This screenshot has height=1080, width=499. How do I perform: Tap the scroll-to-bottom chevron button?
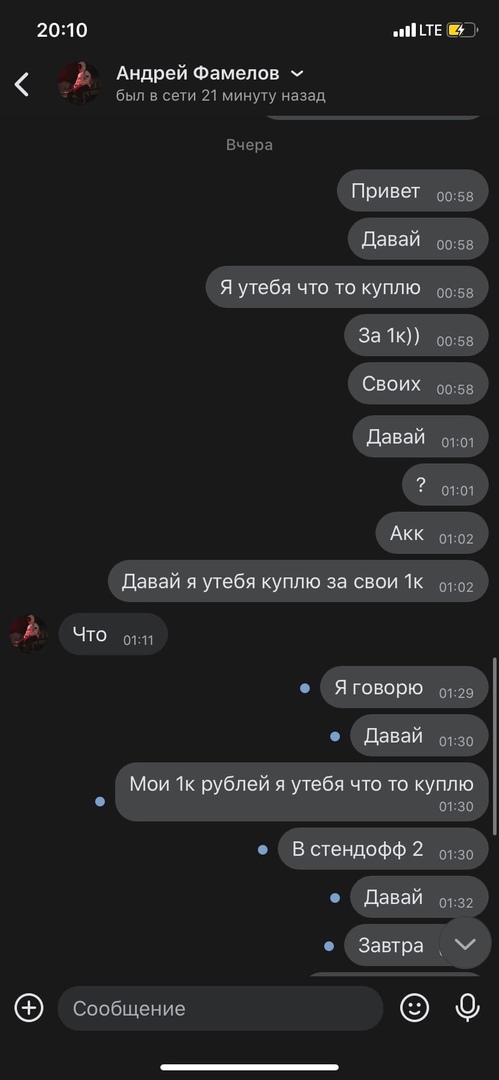click(465, 943)
